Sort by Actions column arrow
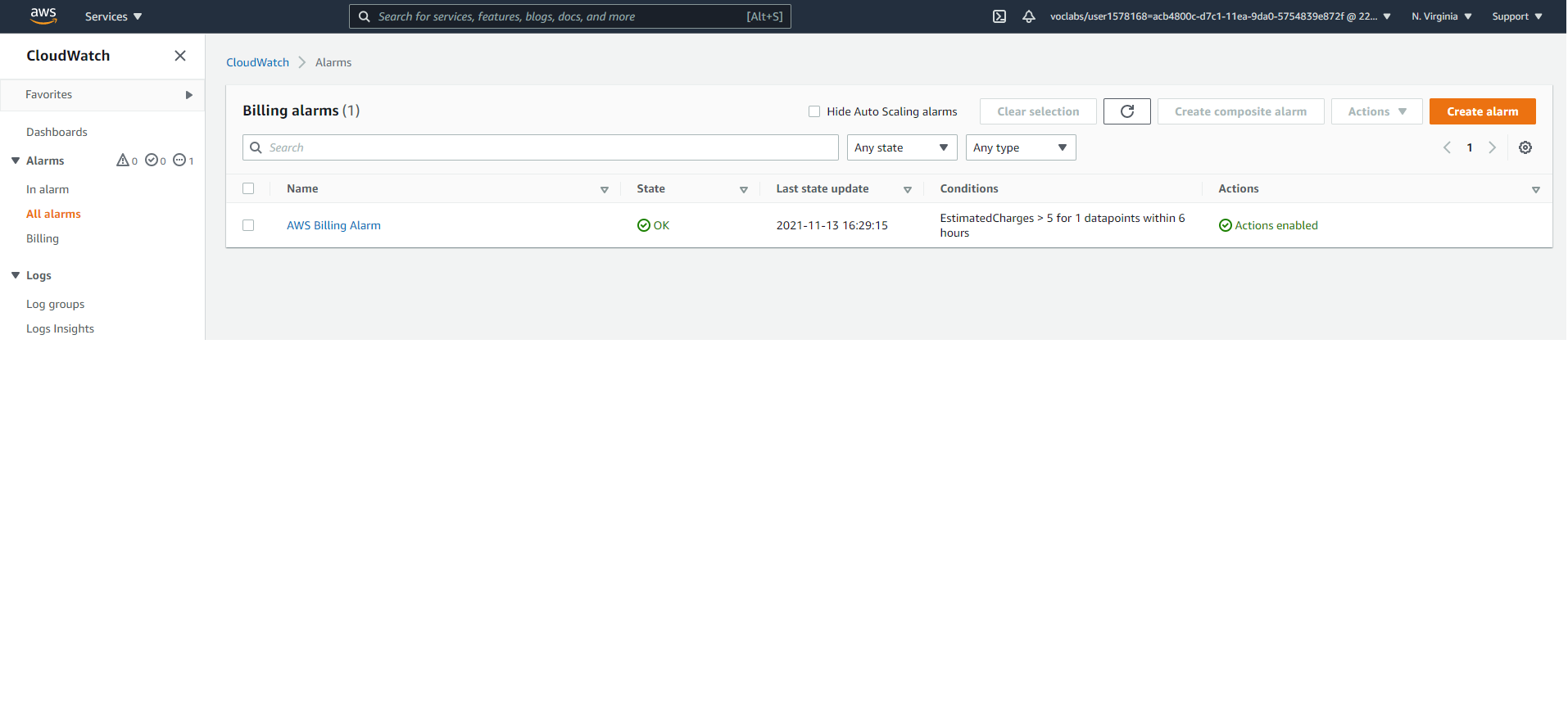 1536,189
